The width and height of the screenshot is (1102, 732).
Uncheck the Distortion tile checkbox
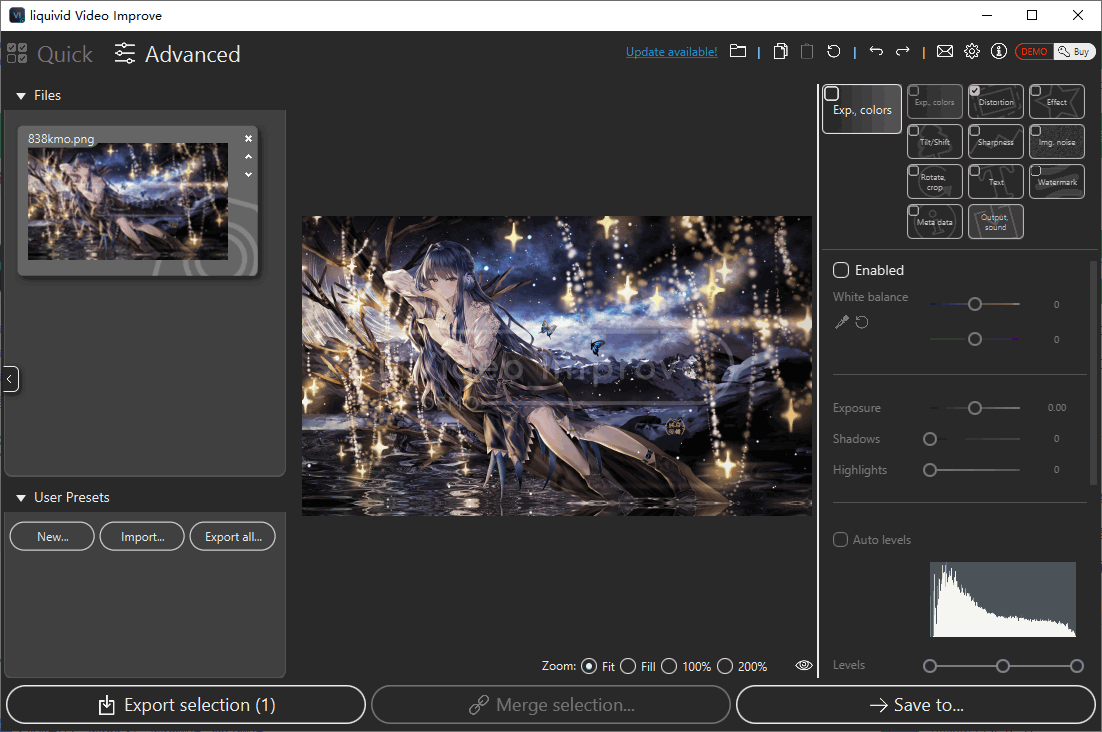tap(975, 91)
